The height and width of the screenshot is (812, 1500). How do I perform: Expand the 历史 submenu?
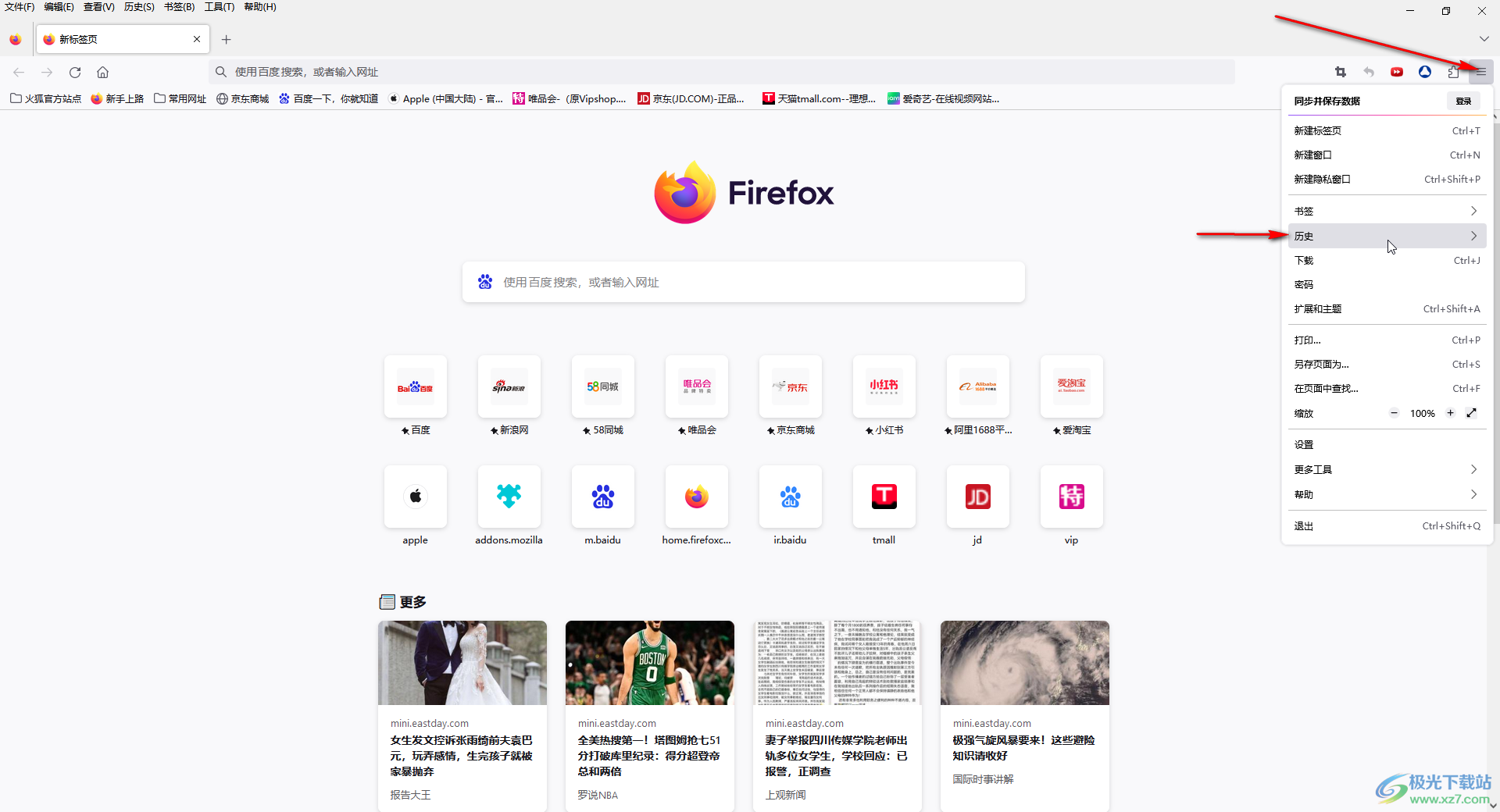[x=1387, y=236]
